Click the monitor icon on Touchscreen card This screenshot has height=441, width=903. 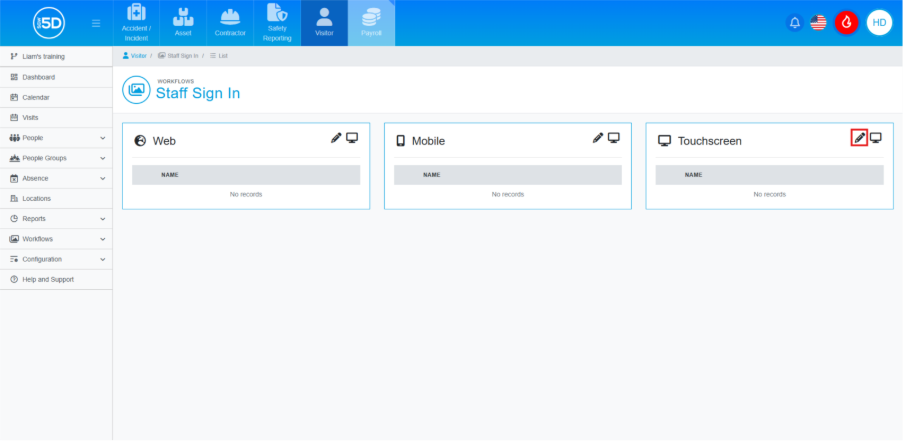[x=876, y=138]
